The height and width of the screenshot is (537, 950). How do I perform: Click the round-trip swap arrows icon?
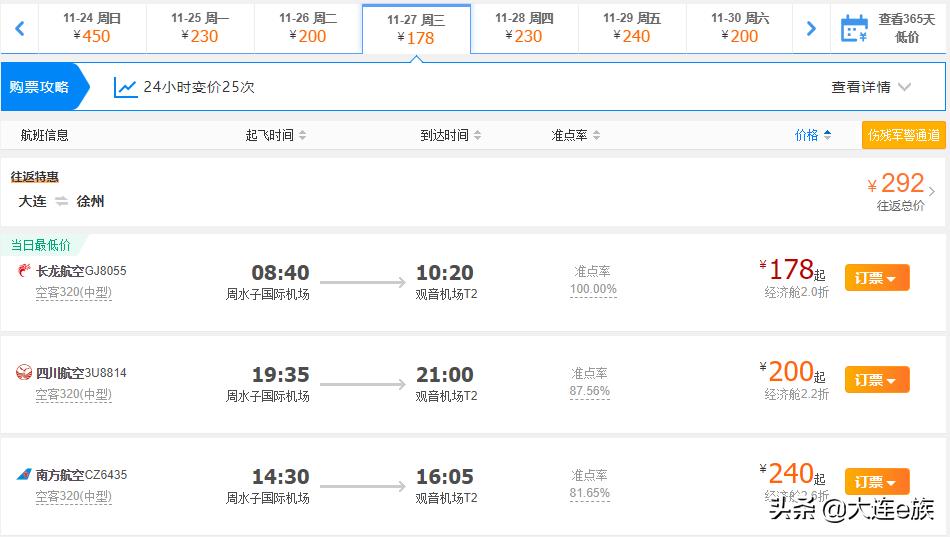coord(61,201)
